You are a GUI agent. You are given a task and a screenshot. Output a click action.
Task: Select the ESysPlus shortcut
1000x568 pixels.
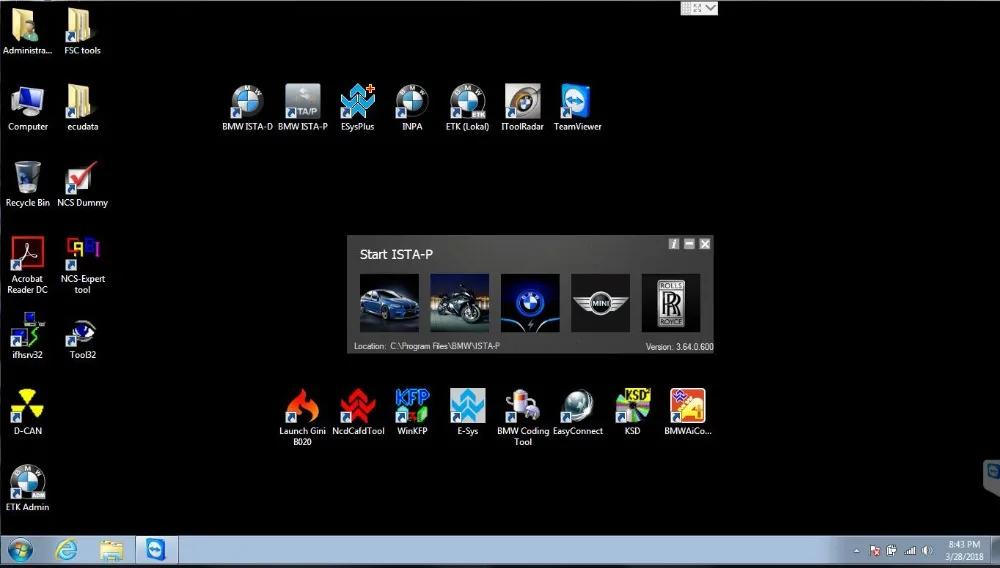pyautogui.click(x=357, y=108)
